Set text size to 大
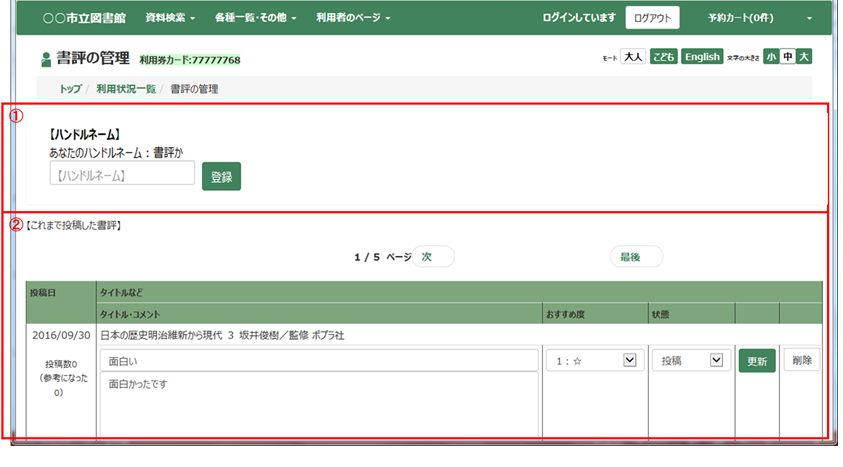 click(x=803, y=57)
